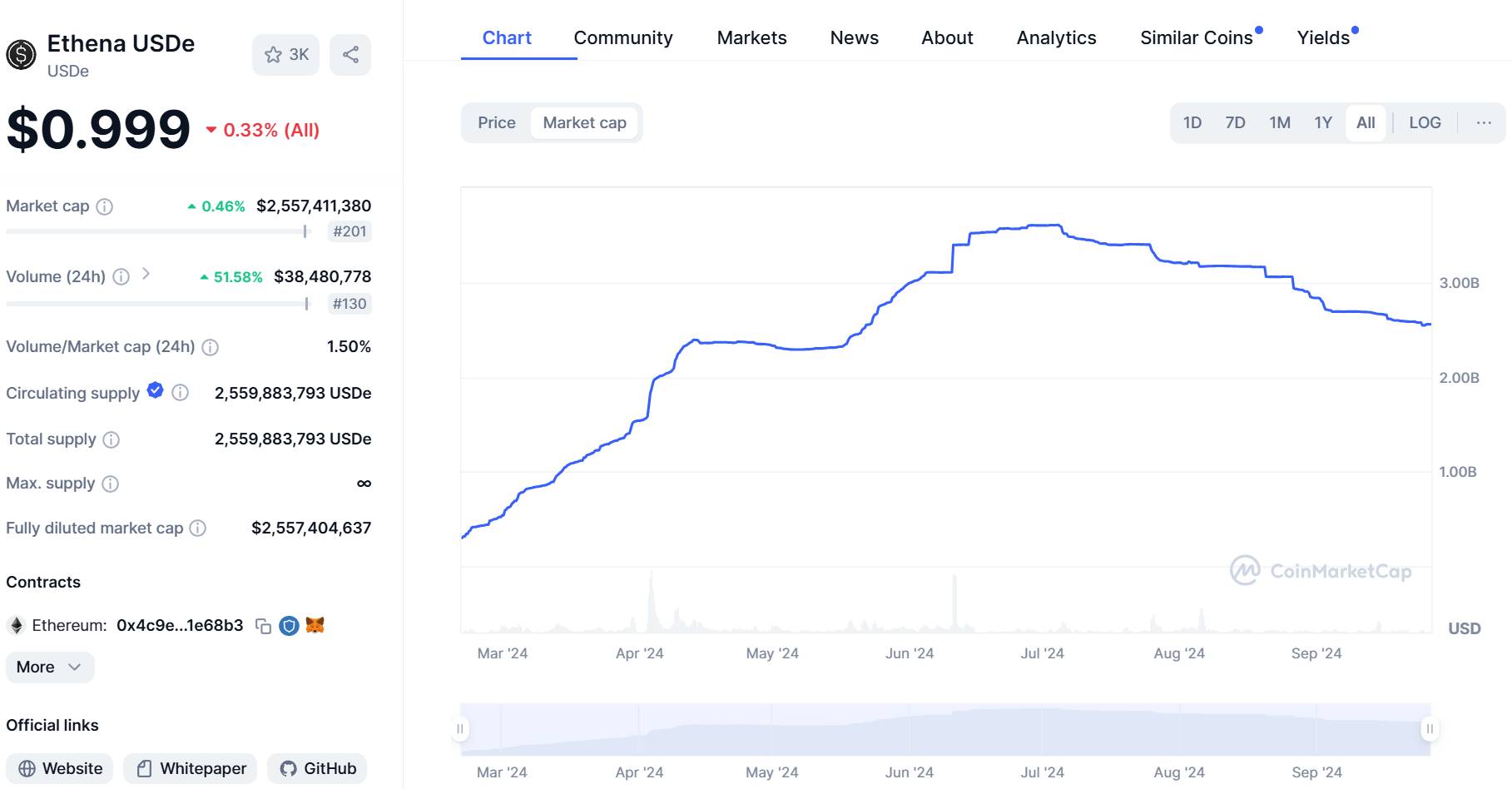The width and height of the screenshot is (1512, 789).
Task: Expand Volume (24h) details chevron
Action: pos(146,274)
